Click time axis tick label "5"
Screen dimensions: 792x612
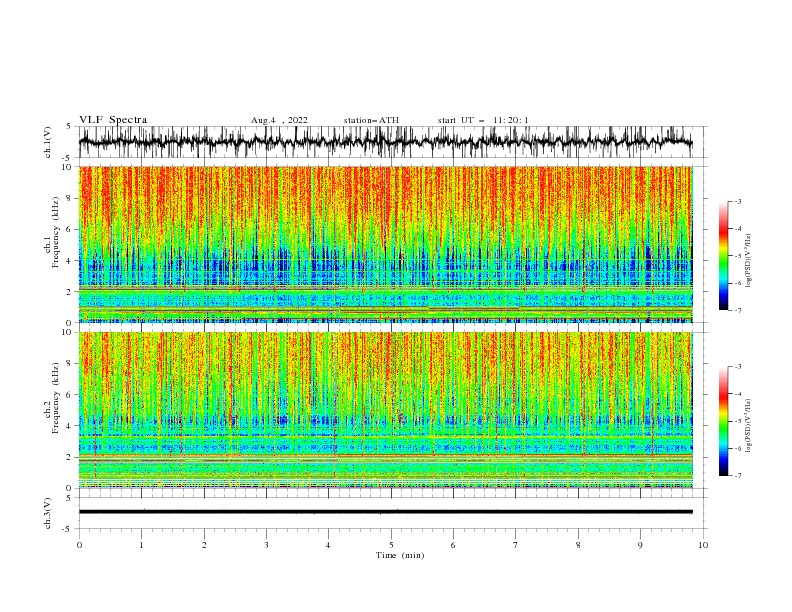click(x=391, y=545)
